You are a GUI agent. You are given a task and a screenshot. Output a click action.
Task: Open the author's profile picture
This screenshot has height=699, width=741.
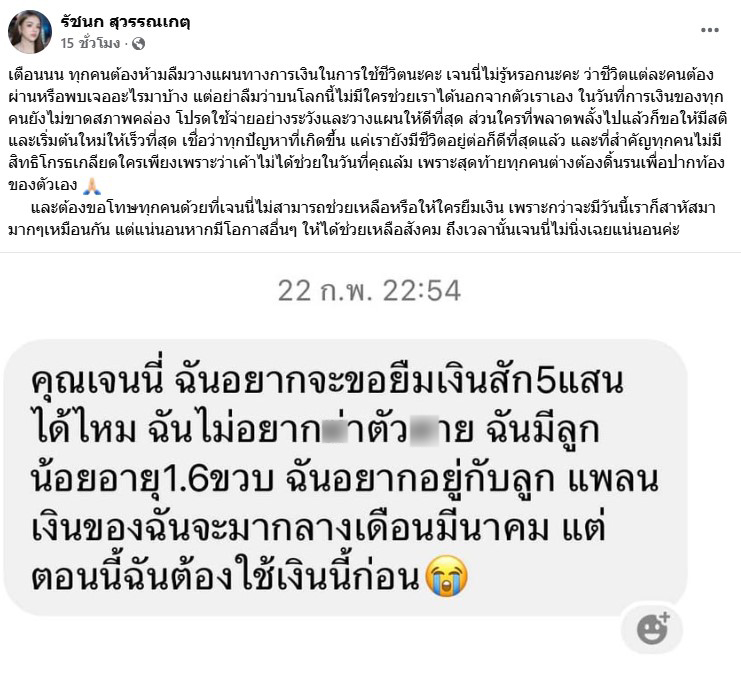pyautogui.click(x=30, y=32)
